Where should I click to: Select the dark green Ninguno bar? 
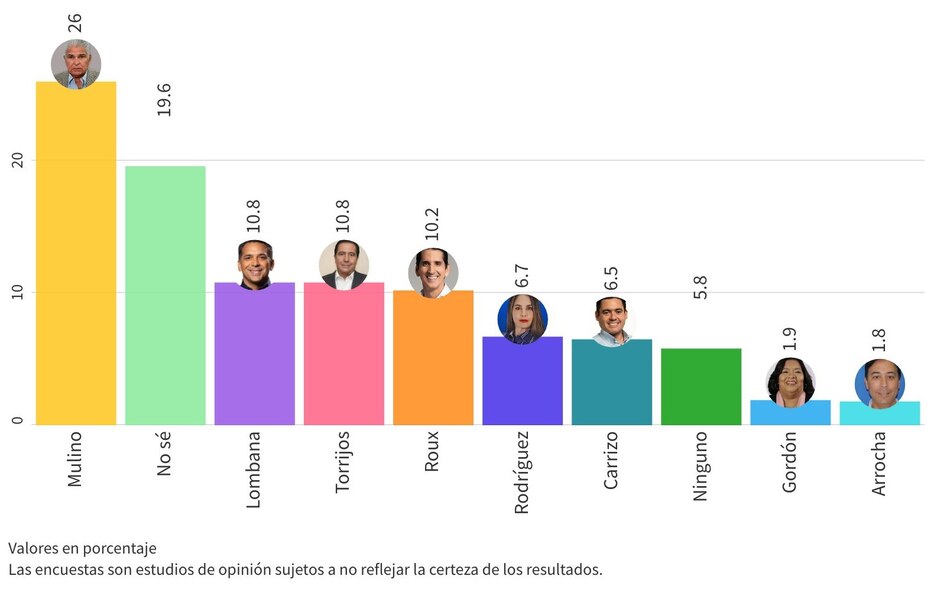701,388
